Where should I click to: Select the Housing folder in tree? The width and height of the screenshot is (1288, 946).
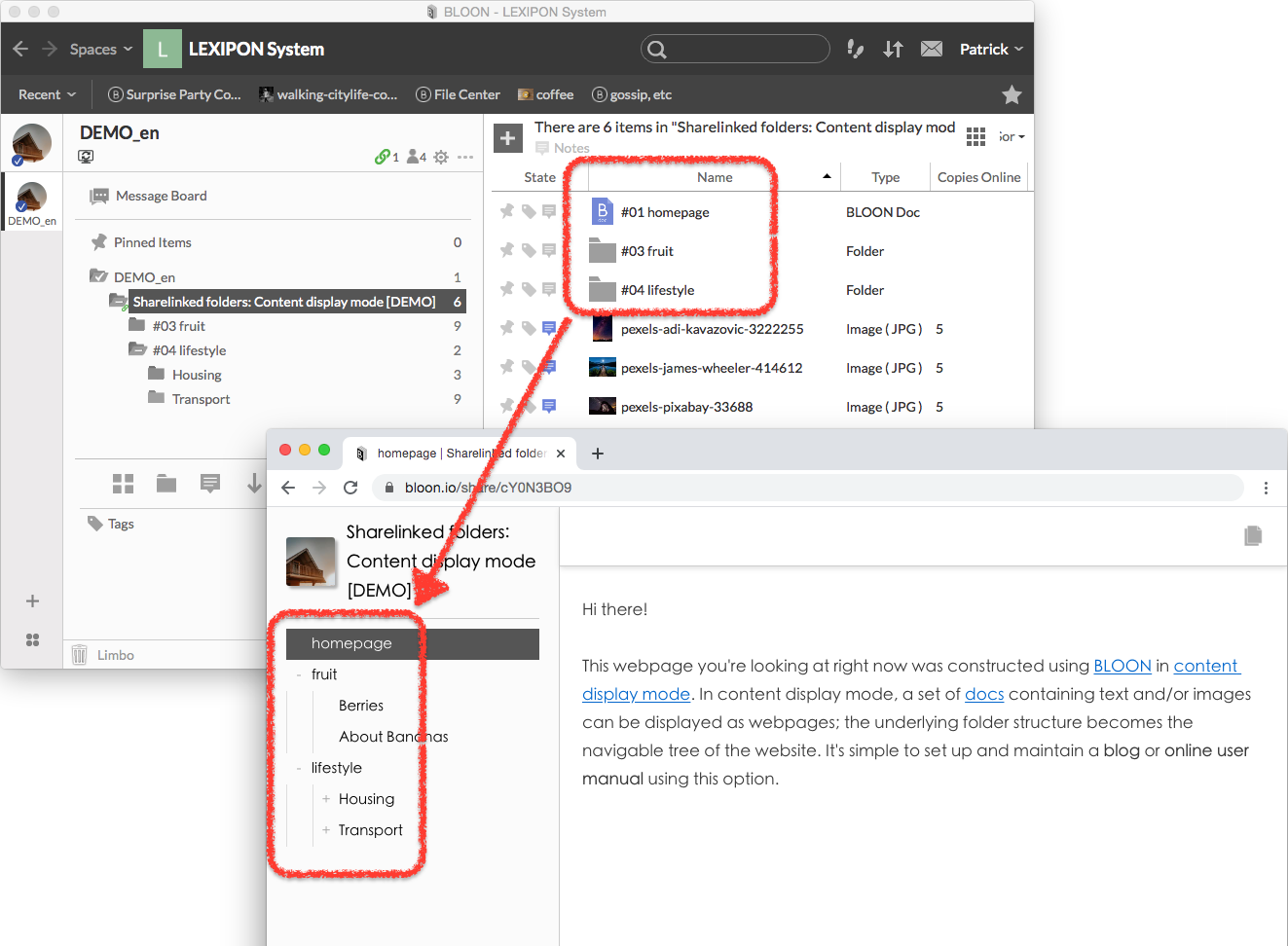[x=186, y=375]
